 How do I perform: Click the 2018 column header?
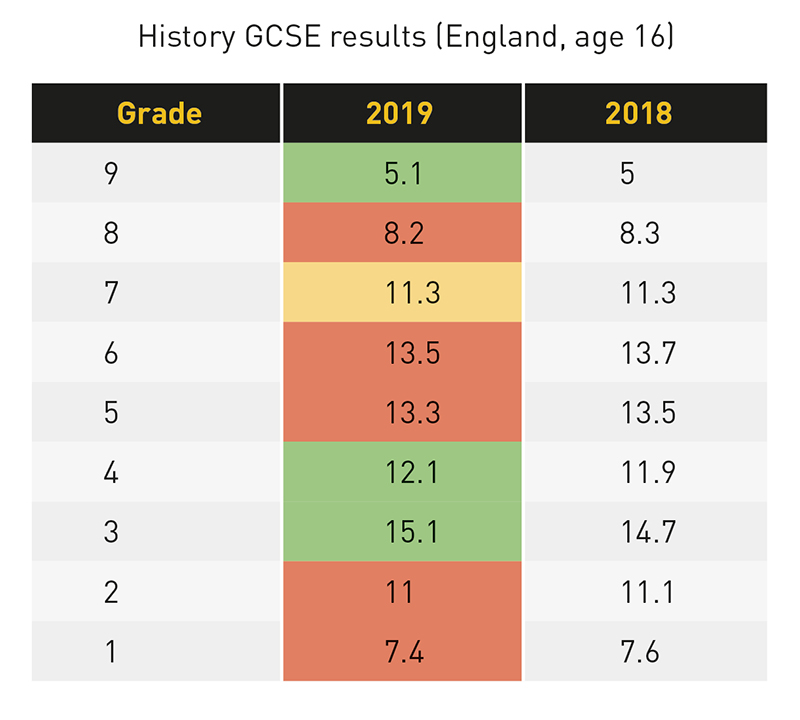(645, 113)
